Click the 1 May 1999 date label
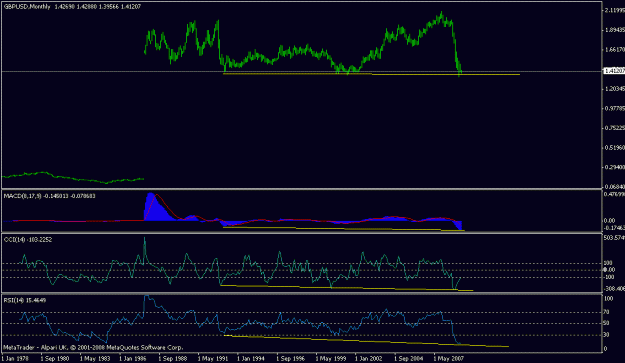This screenshot has width=625, height=363. (x=330, y=358)
